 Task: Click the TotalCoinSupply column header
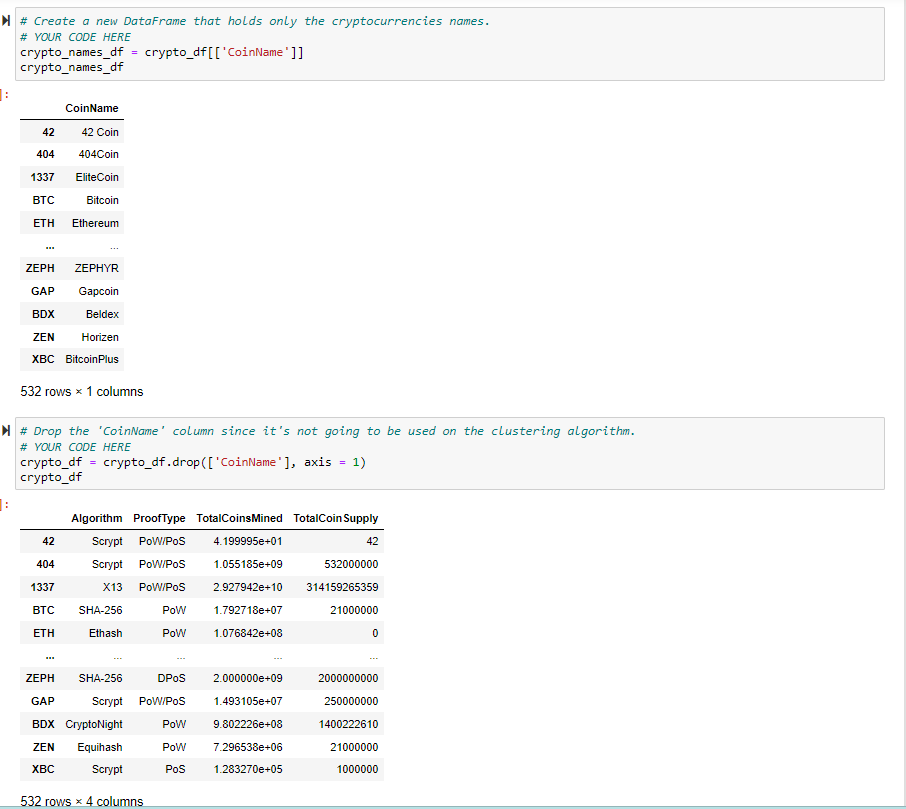point(336,518)
